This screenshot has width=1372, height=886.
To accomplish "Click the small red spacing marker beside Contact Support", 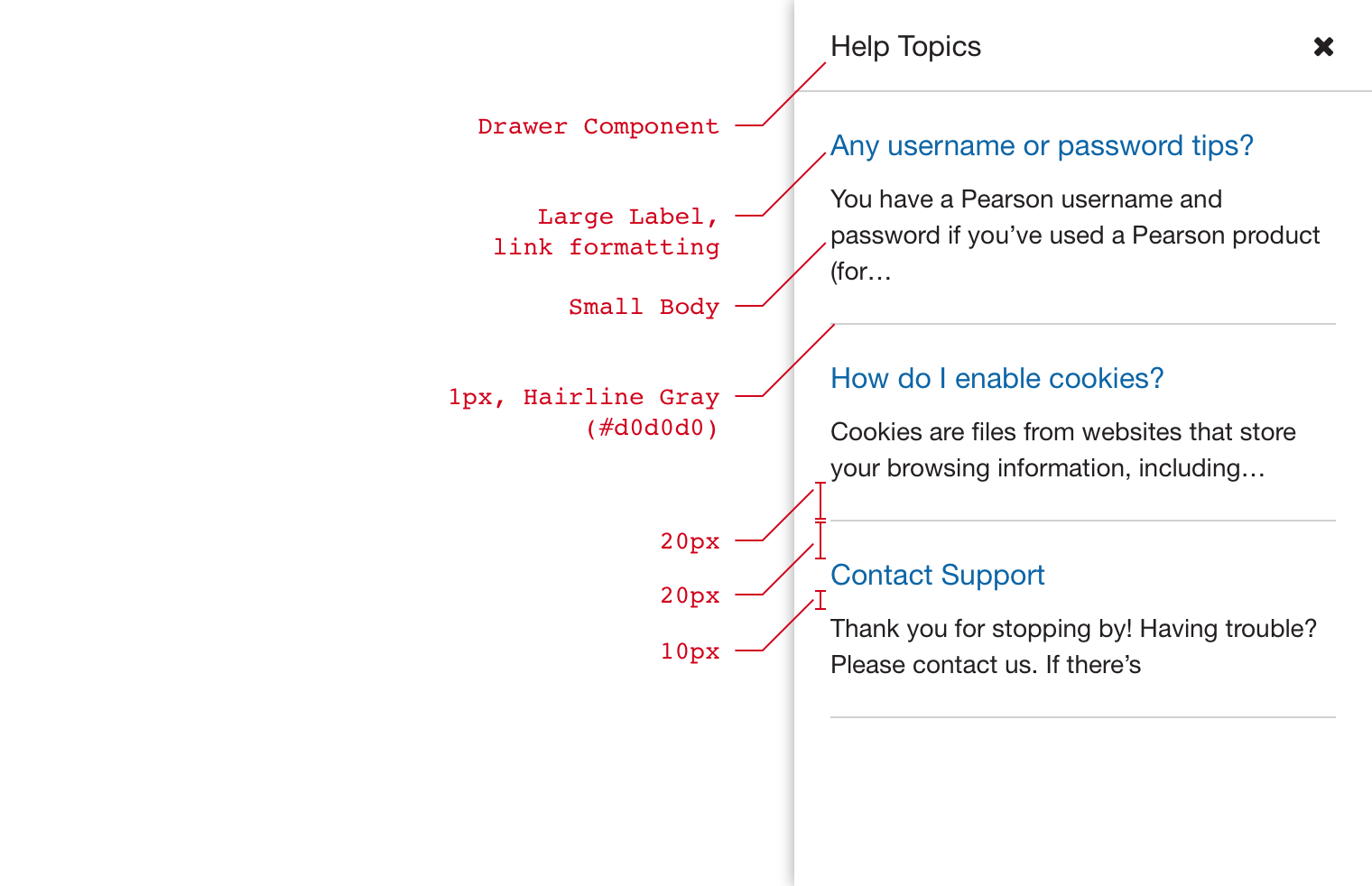I will click(820, 600).
